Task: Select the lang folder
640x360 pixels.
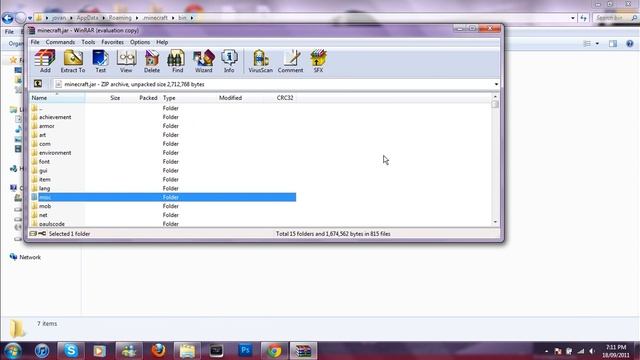Action: pyautogui.click(x=163, y=189)
